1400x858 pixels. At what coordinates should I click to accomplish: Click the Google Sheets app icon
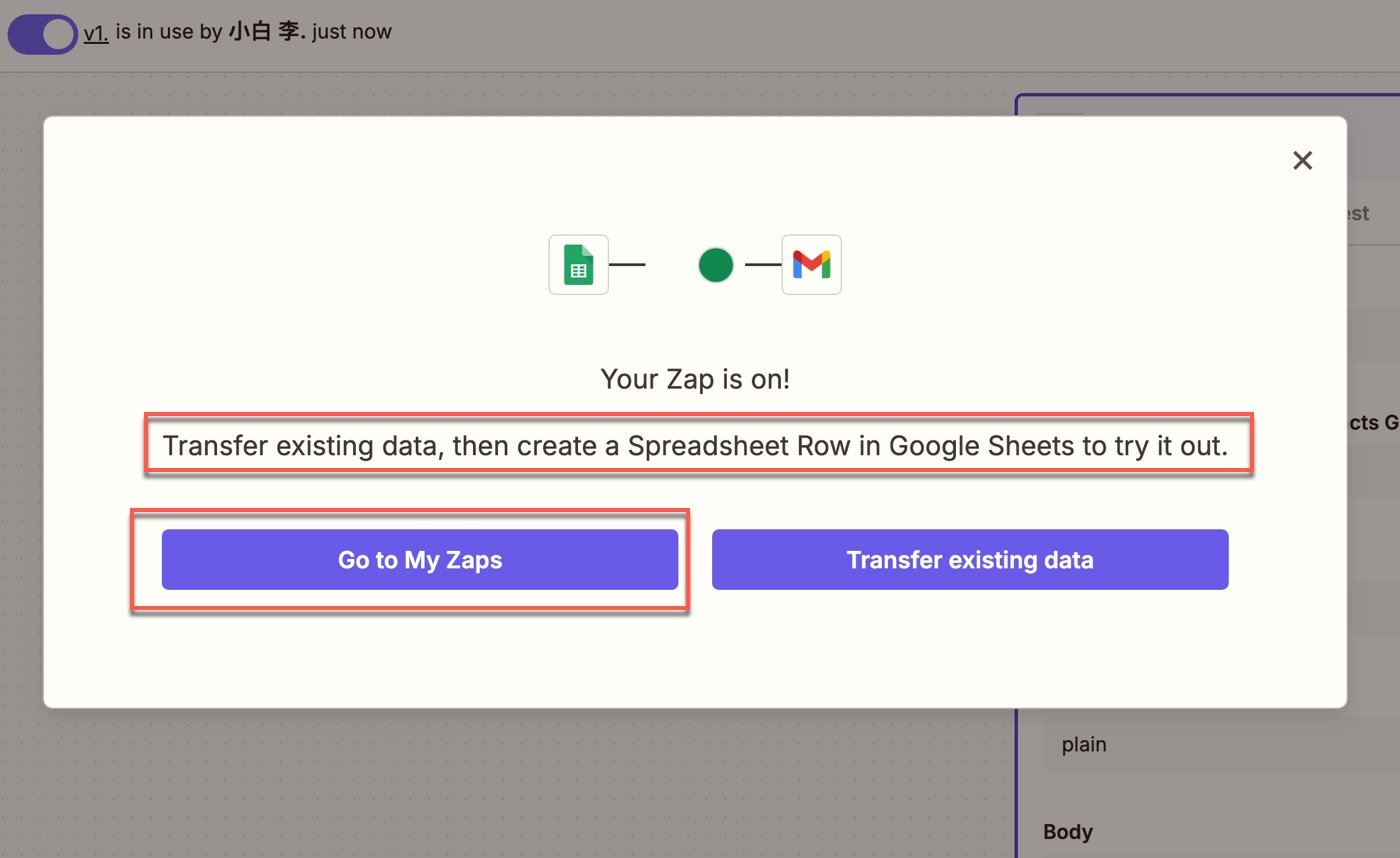pos(578,265)
